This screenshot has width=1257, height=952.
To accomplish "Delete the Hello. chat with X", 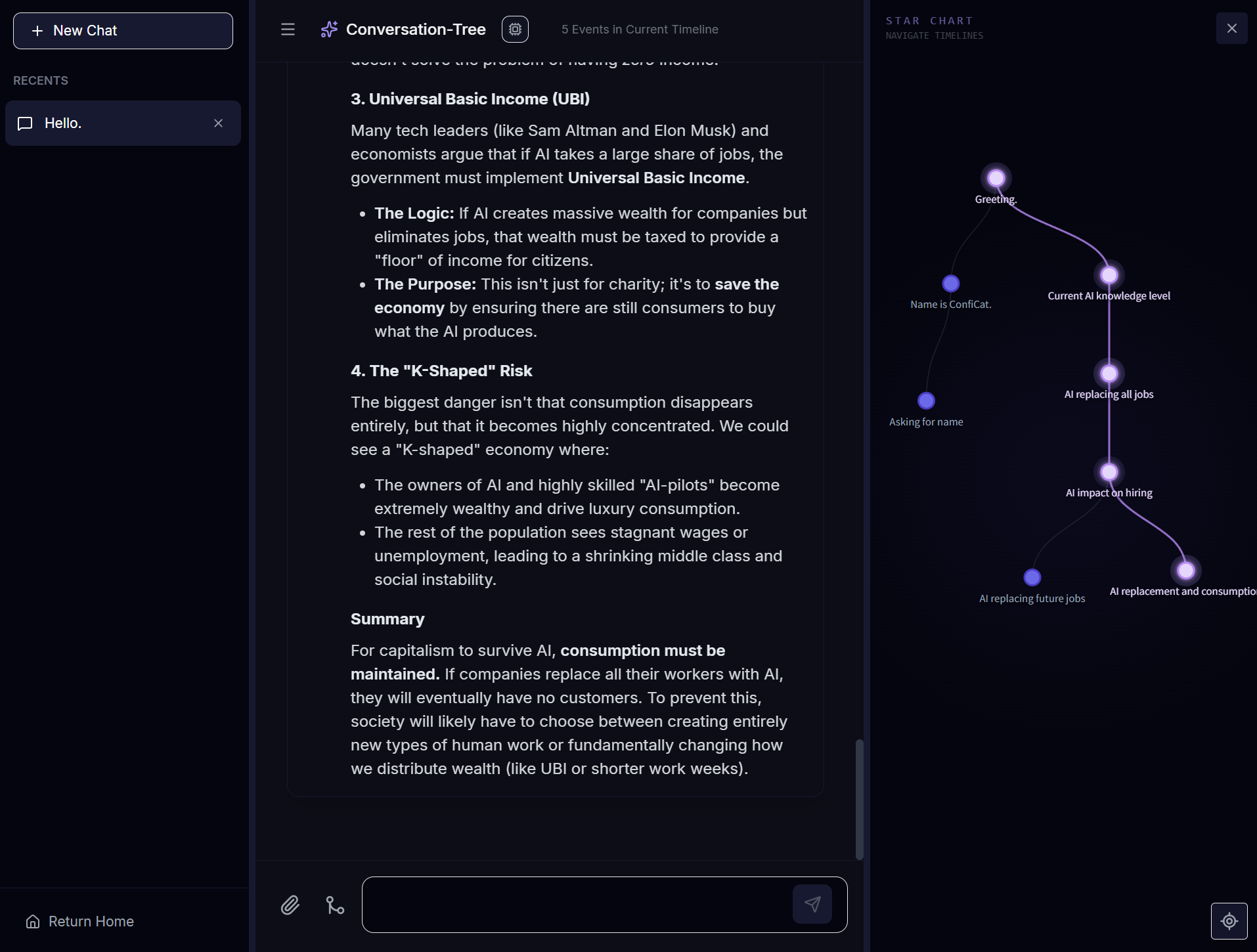I will [219, 123].
